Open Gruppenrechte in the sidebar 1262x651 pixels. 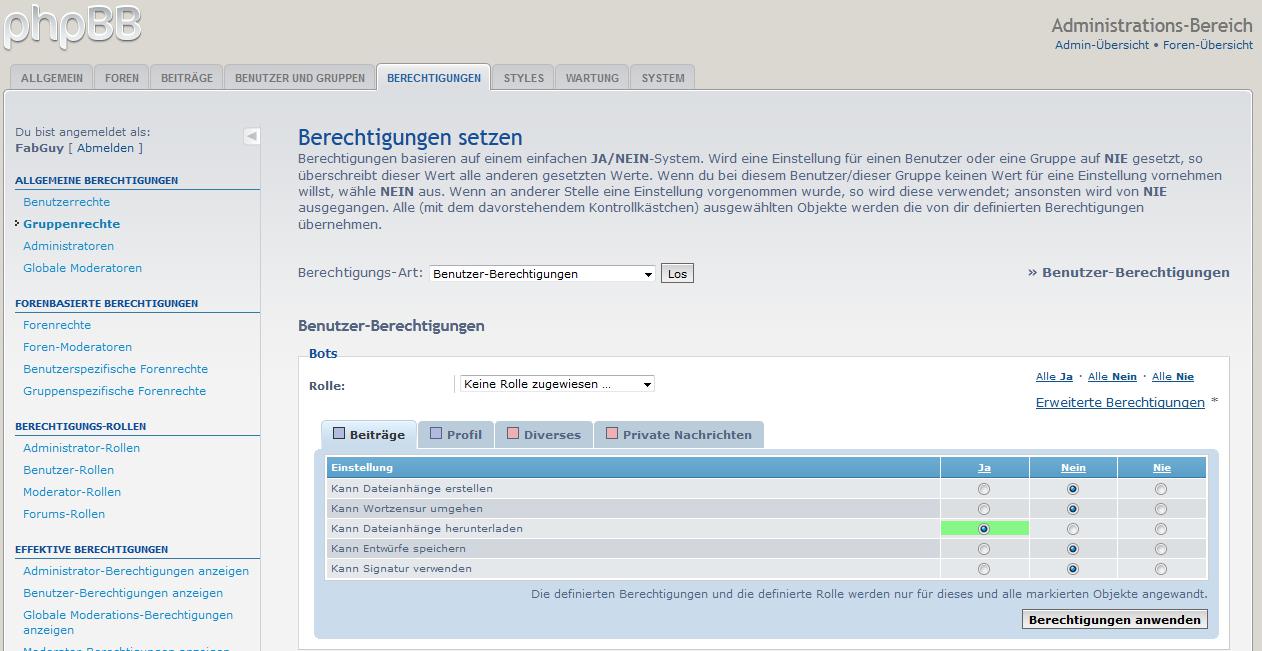tap(71, 224)
